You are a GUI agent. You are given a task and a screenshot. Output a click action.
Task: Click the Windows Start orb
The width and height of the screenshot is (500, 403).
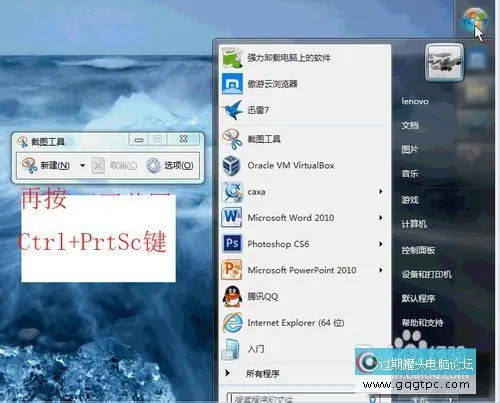click(x=474, y=21)
